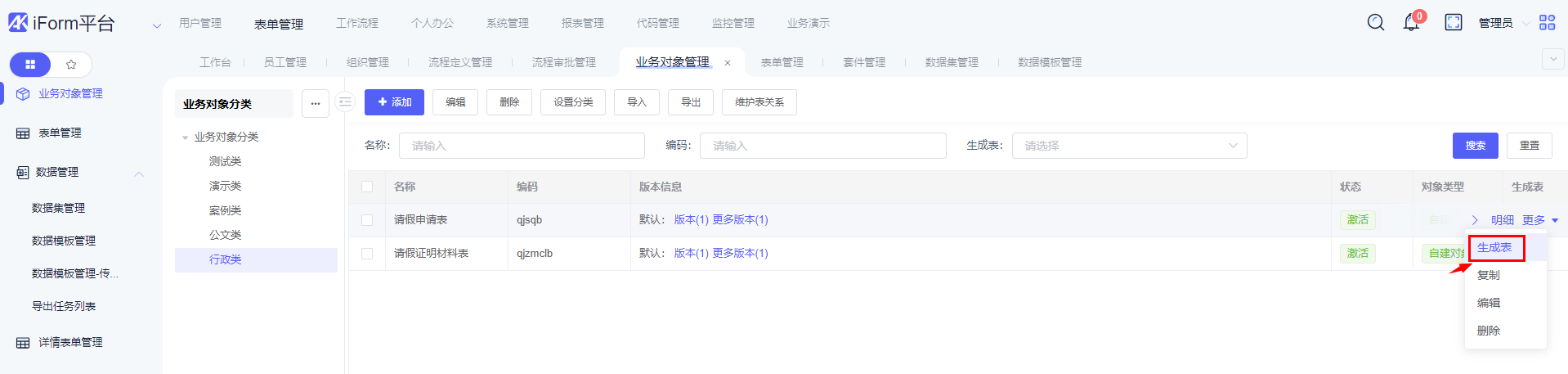This screenshot has height=374, width=1568.
Task: Select 生成表 from the context menu
Action: [x=1494, y=247]
